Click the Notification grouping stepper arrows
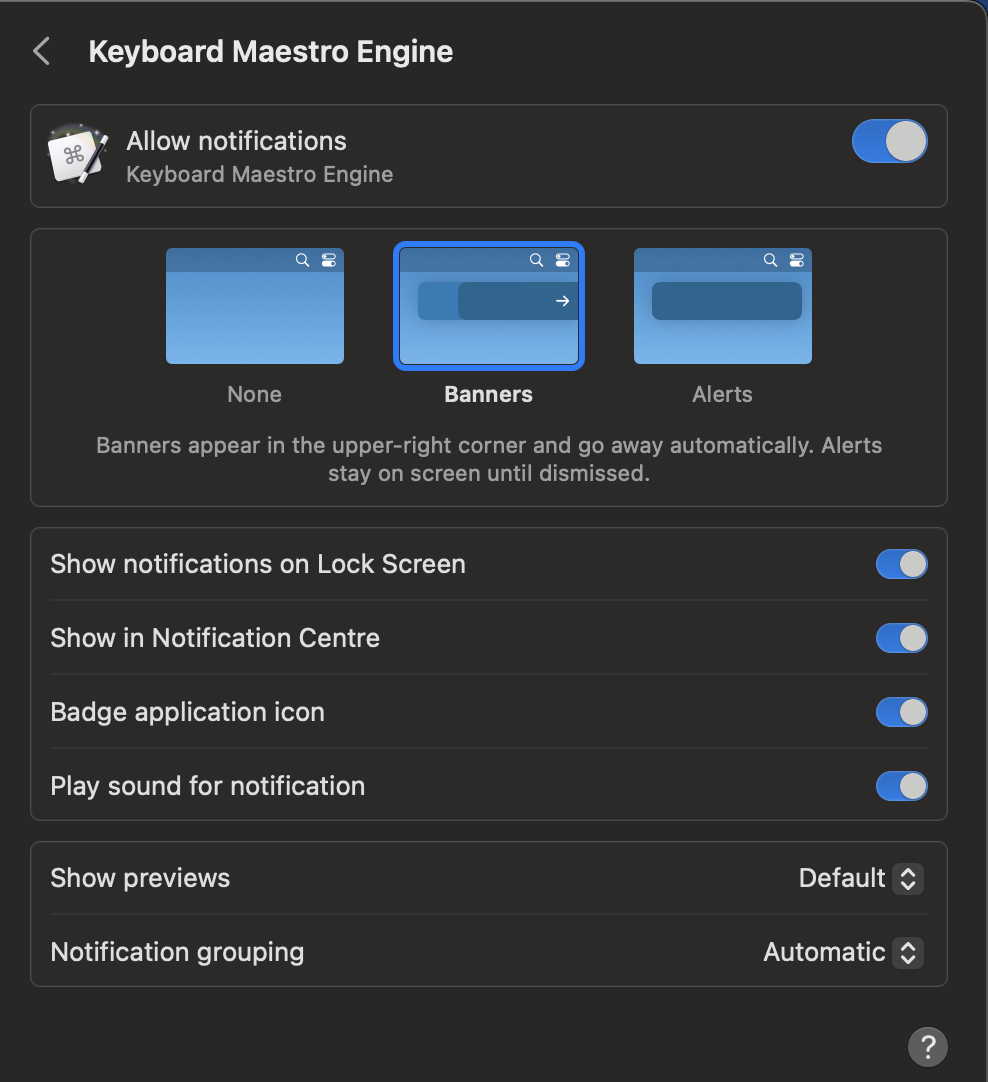The height and width of the screenshot is (1082, 988). point(908,952)
